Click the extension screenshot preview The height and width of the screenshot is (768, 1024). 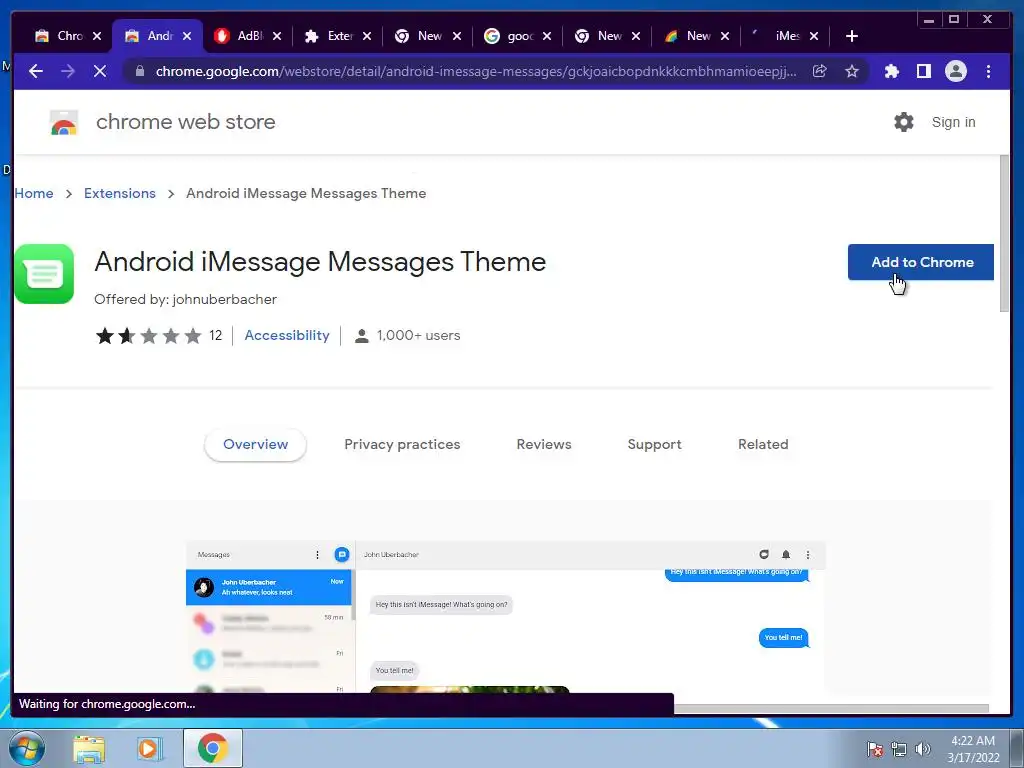pyautogui.click(x=505, y=616)
